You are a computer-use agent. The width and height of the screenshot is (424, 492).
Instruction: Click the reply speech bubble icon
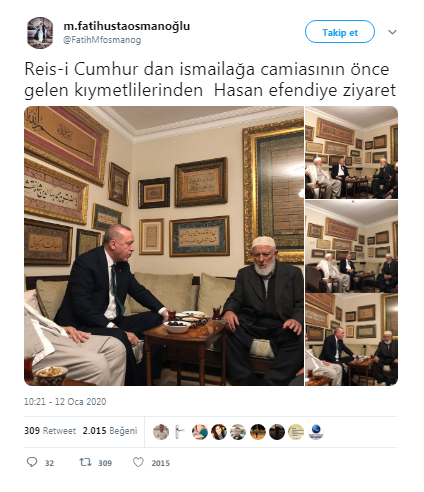point(32,462)
